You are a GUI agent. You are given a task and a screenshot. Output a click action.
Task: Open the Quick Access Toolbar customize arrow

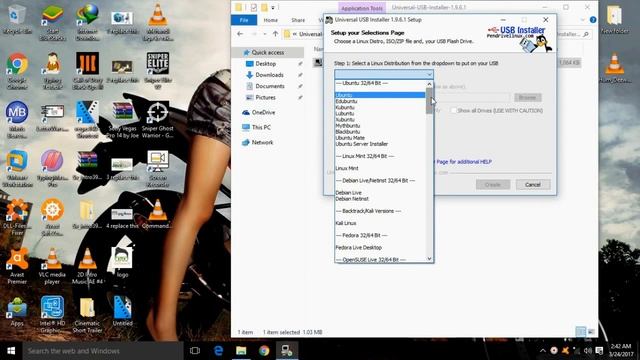pyautogui.click(x=273, y=7)
